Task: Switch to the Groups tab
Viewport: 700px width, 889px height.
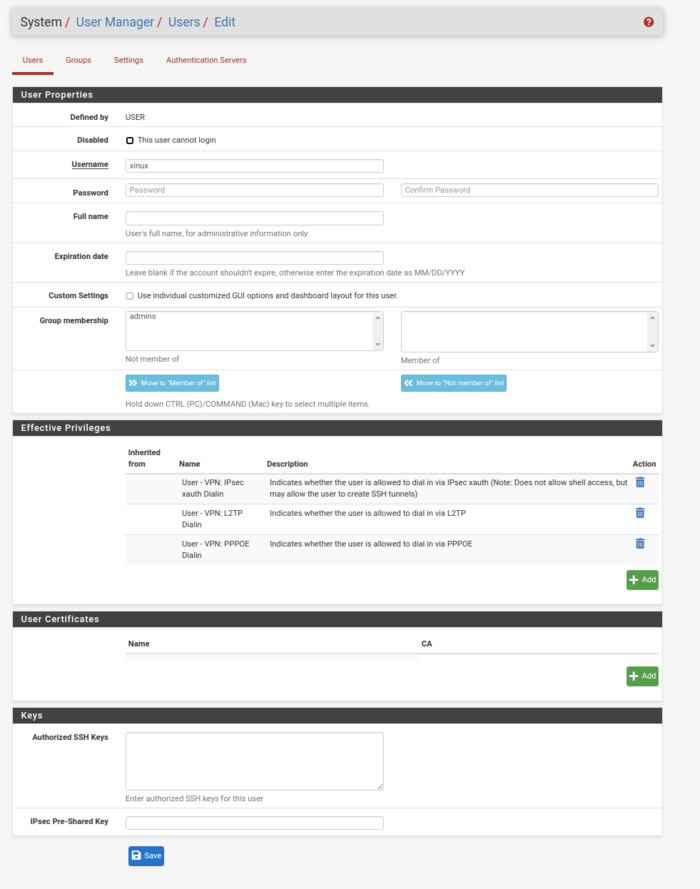Action: (78, 60)
